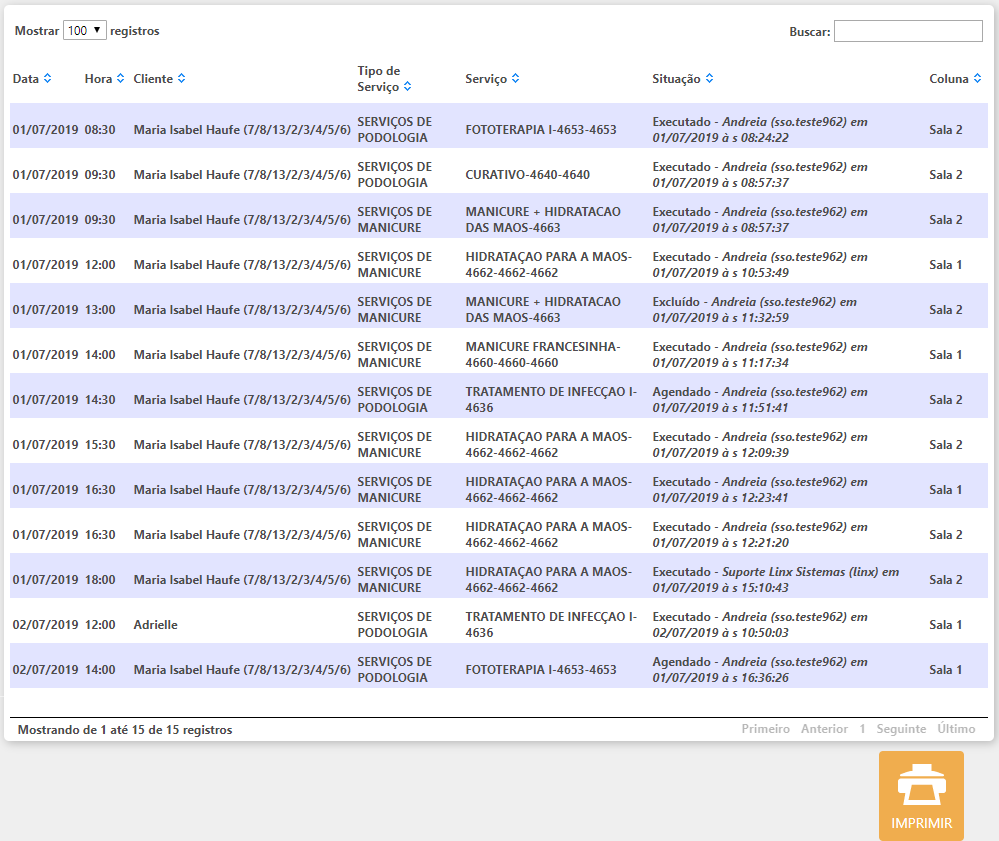Screen dimensions: 999x841
Task: Click TRATAMENTO DE INFECÇAO in Adrielle row
Action: 551,625
